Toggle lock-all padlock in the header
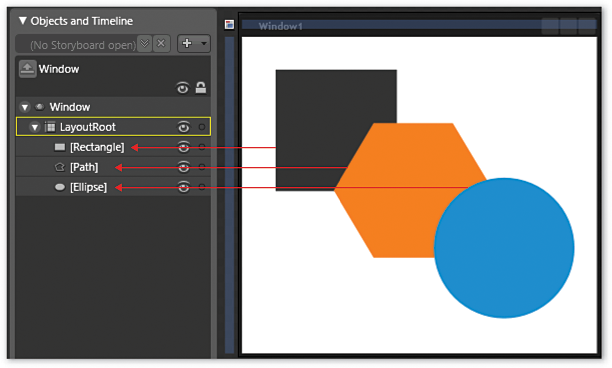 tap(201, 88)
